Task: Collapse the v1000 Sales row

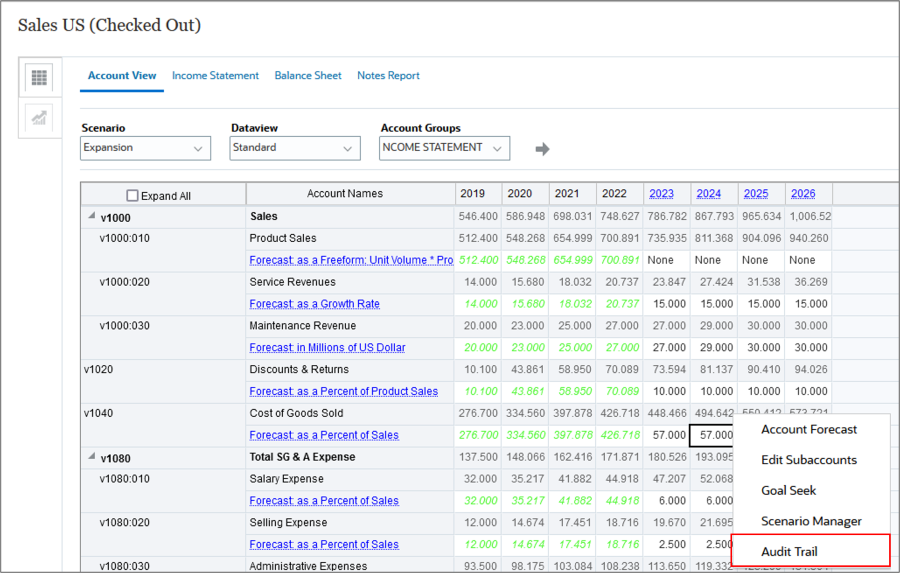Action: tap(91, 216)
